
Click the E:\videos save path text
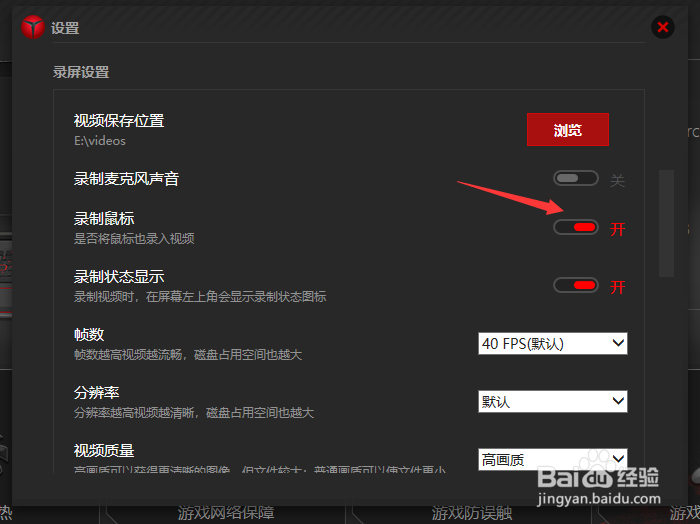[x=100, y=141]
